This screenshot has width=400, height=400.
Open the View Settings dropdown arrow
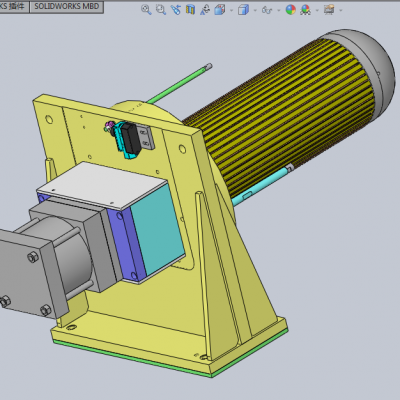click(341, 10)
